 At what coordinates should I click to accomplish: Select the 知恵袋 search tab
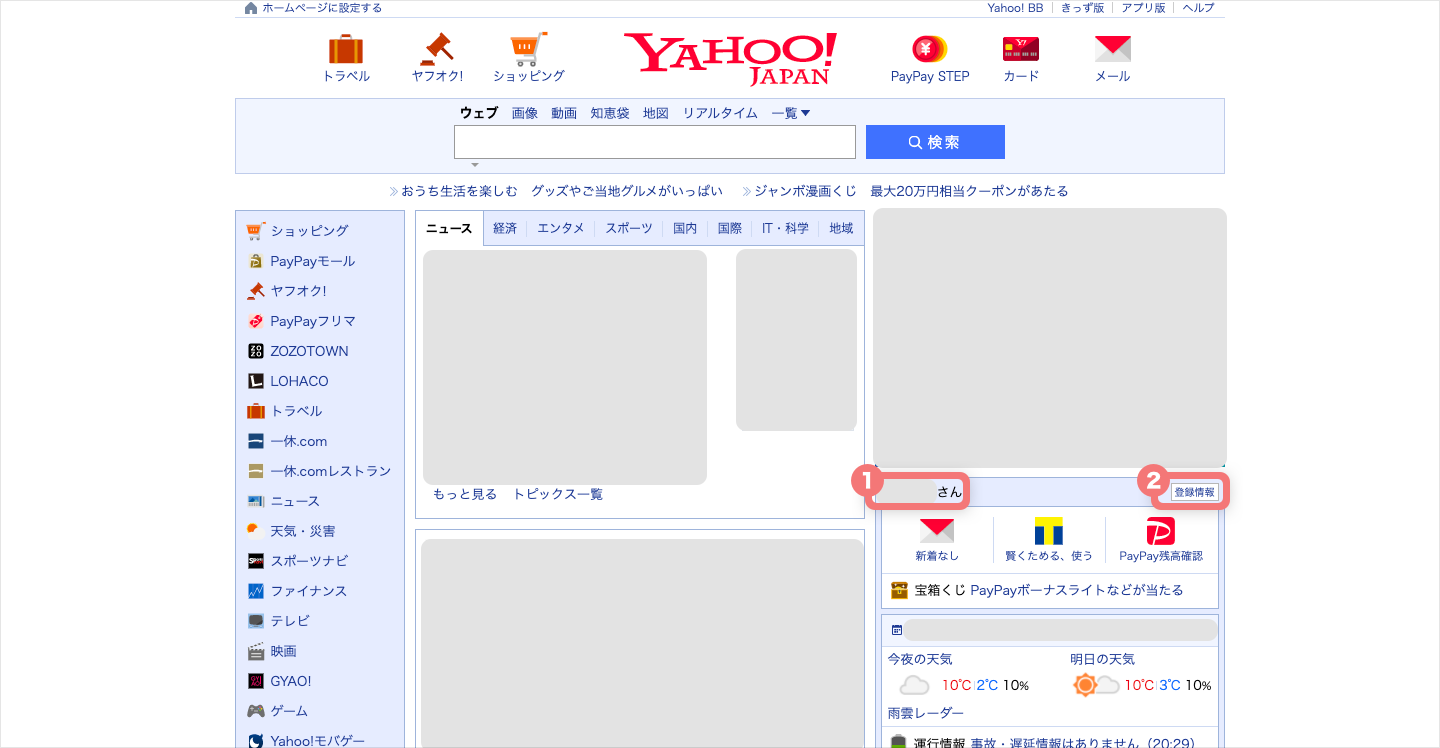(x=610, y=113)
